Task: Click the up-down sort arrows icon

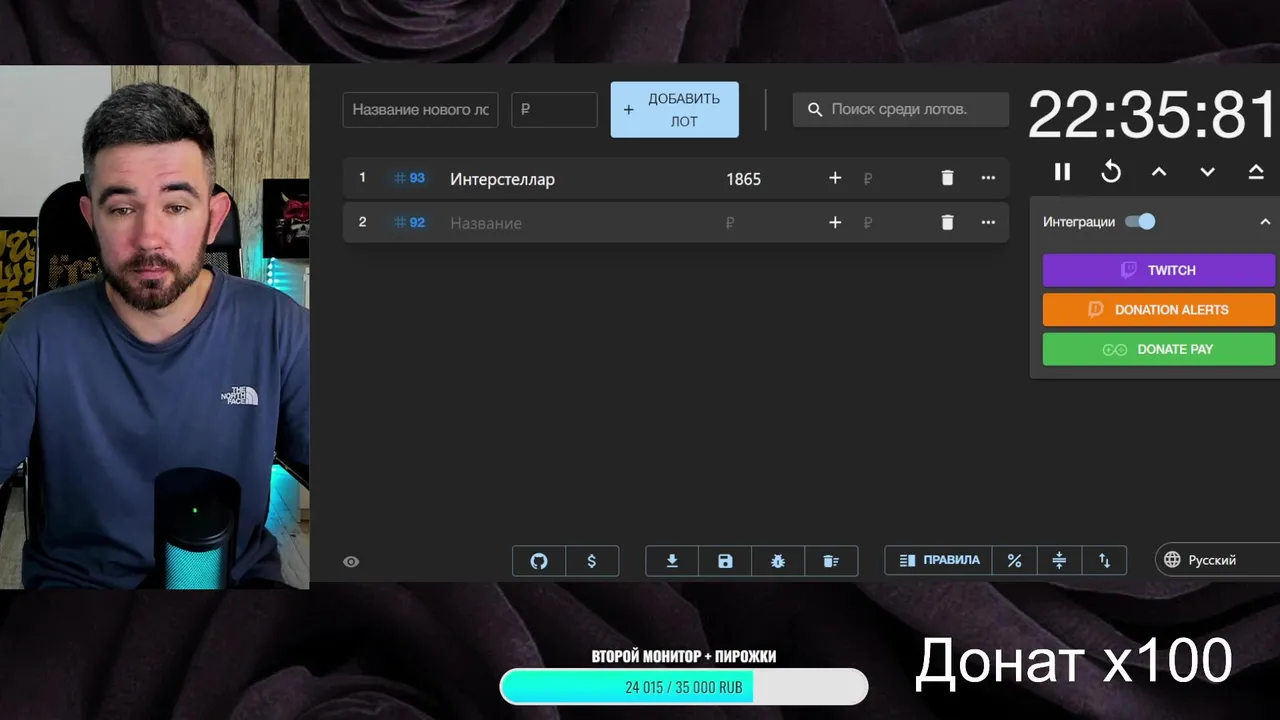Action: click(x=1104, y=560)
